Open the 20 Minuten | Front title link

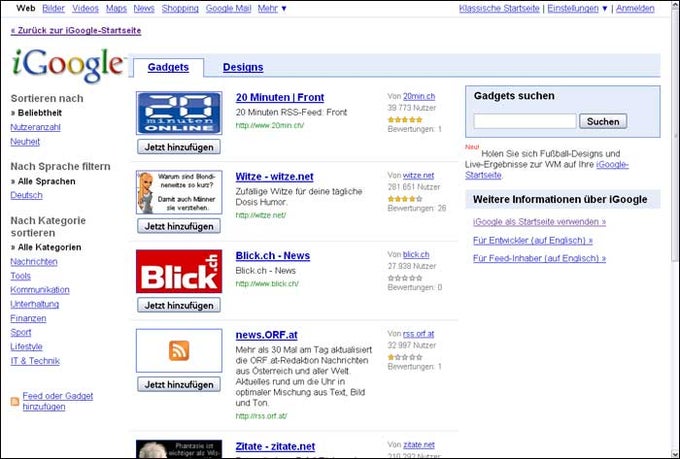pos(280,98)
